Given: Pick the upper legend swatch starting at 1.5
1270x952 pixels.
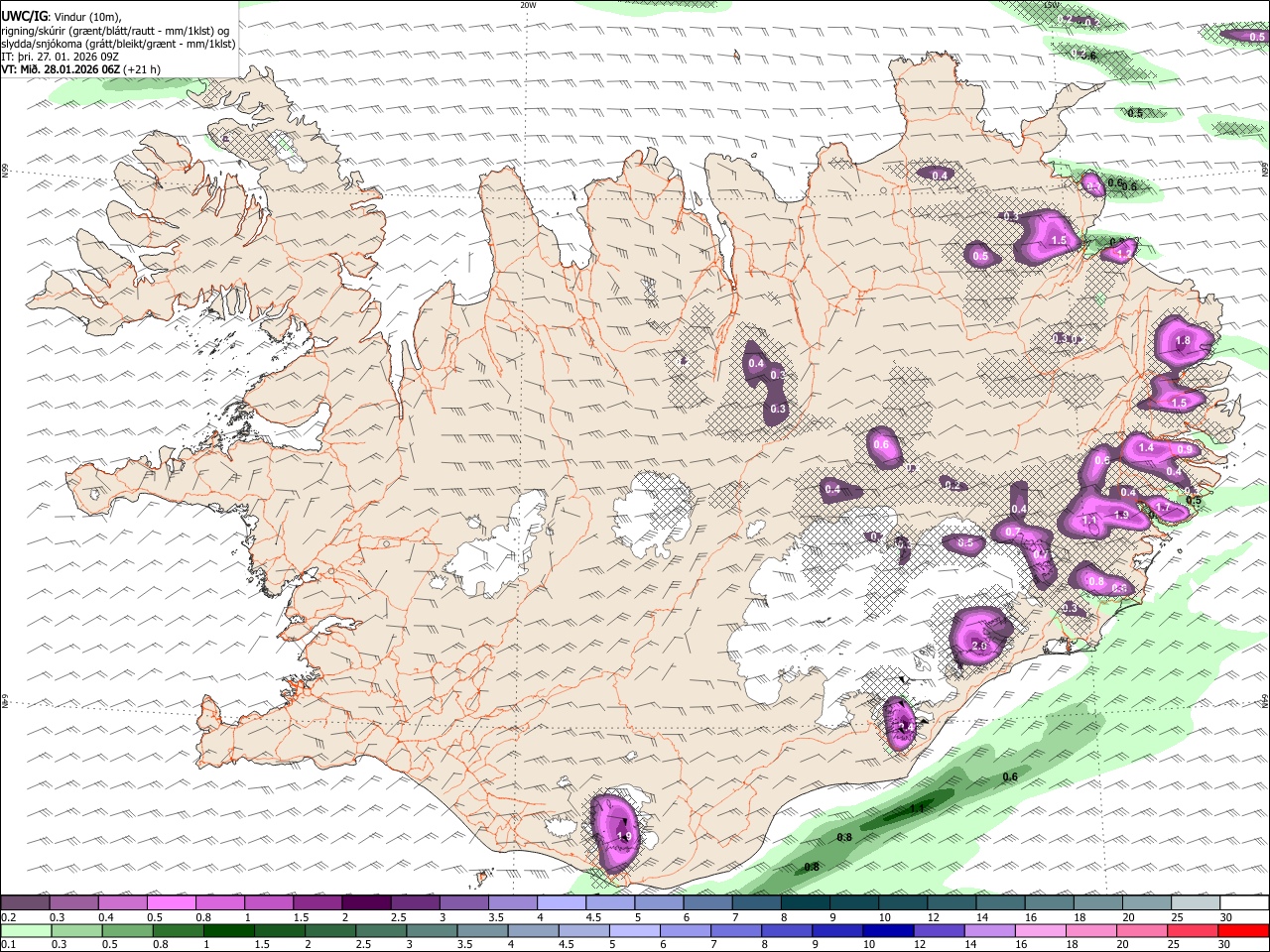Looking at the screenshot, I should (x=317, y=903).
